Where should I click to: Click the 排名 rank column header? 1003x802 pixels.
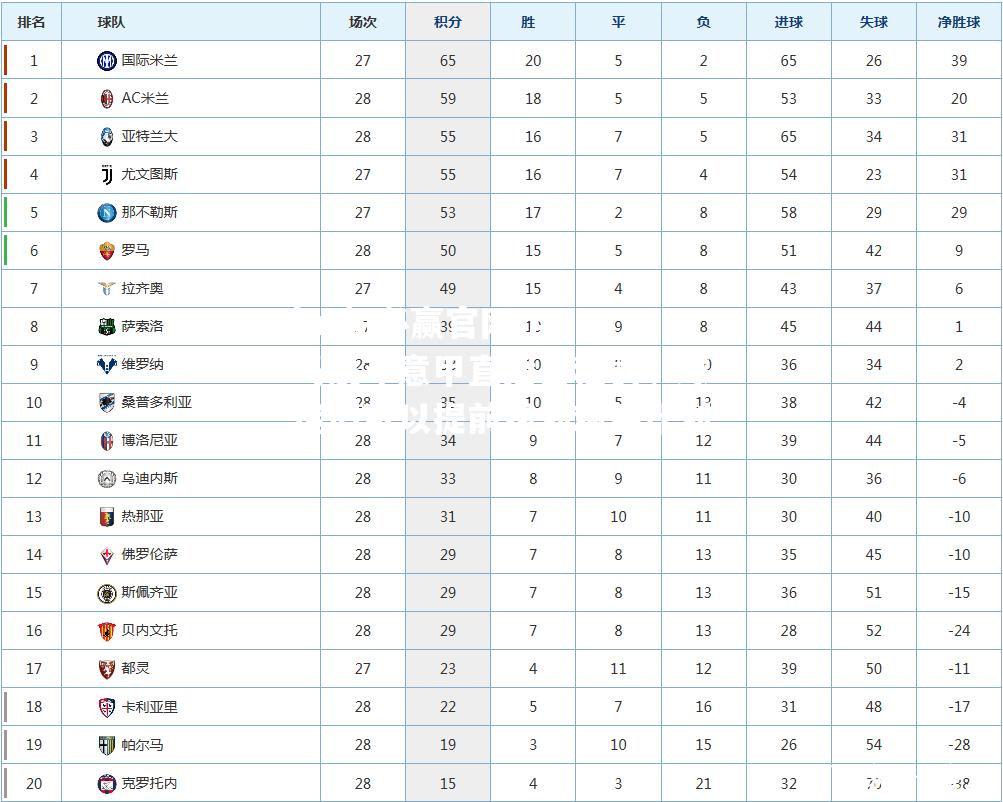(31, 22)
